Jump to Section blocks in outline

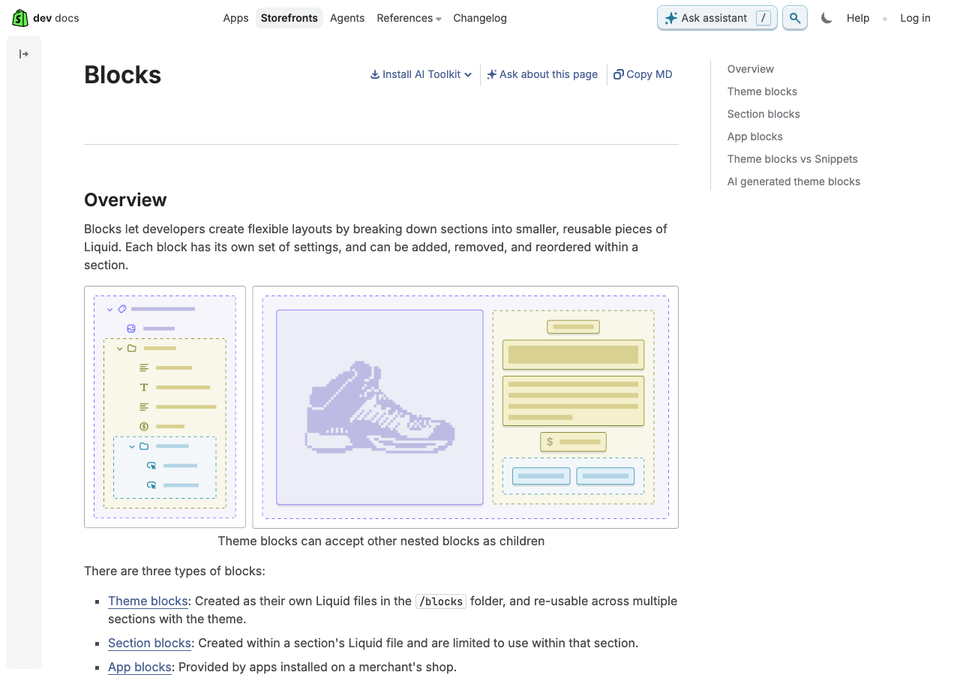[763, 114]
